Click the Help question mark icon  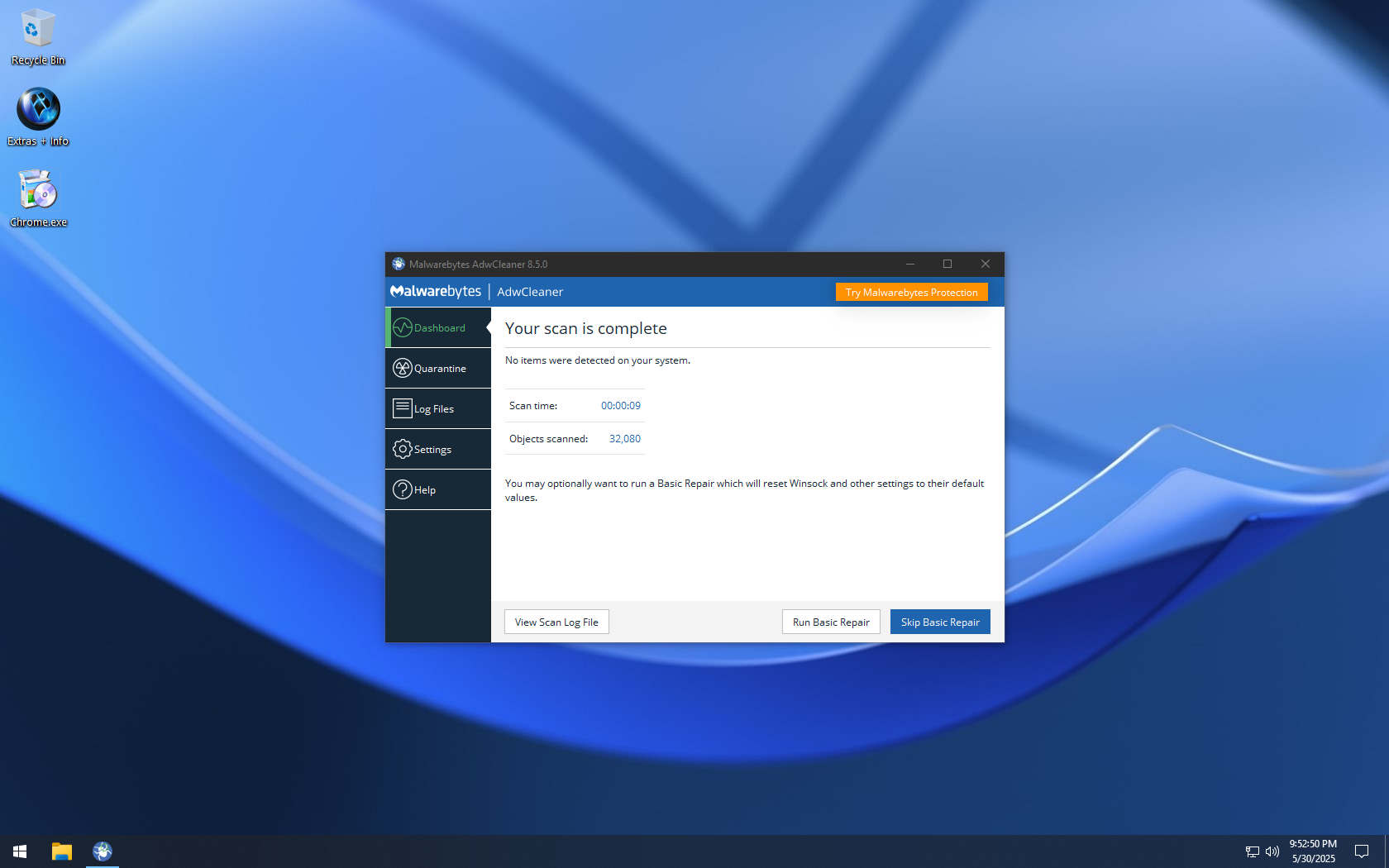[403, 489]
